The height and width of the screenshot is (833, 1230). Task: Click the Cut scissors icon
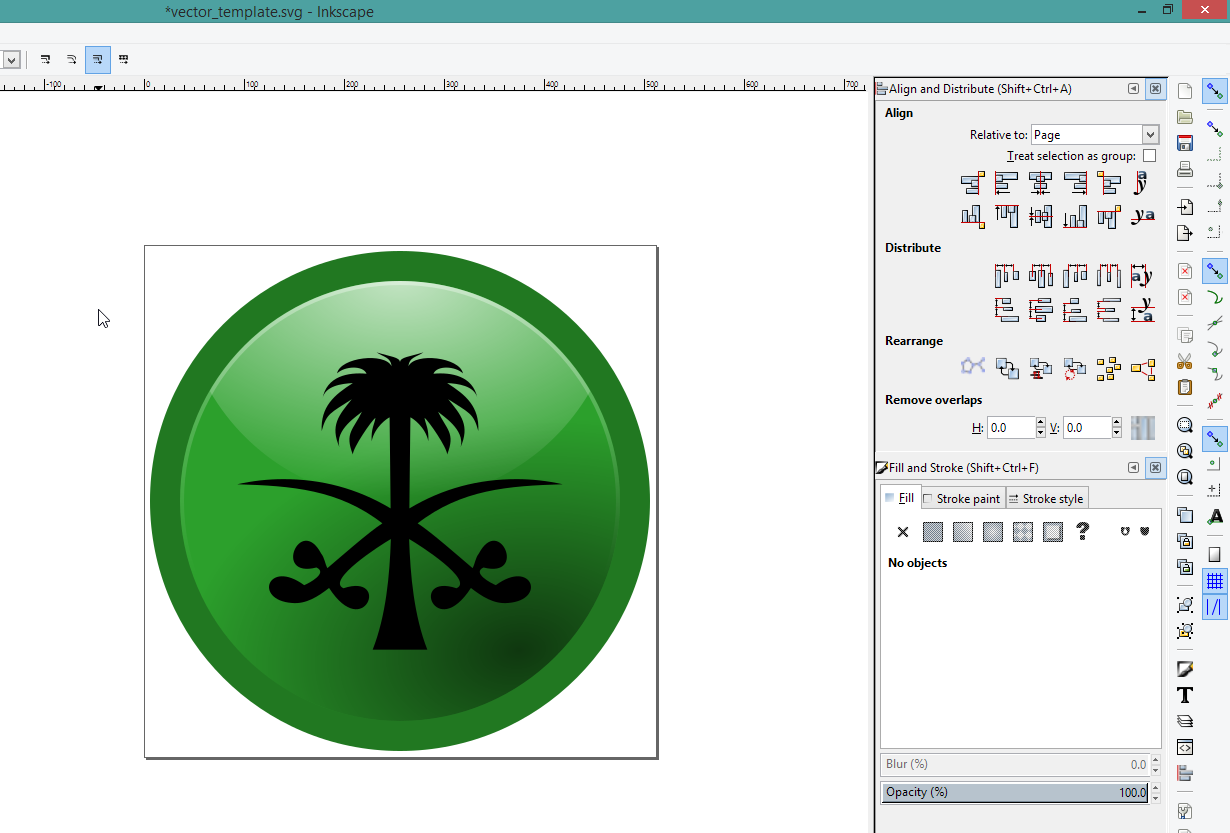click(x=1185, y=361)
